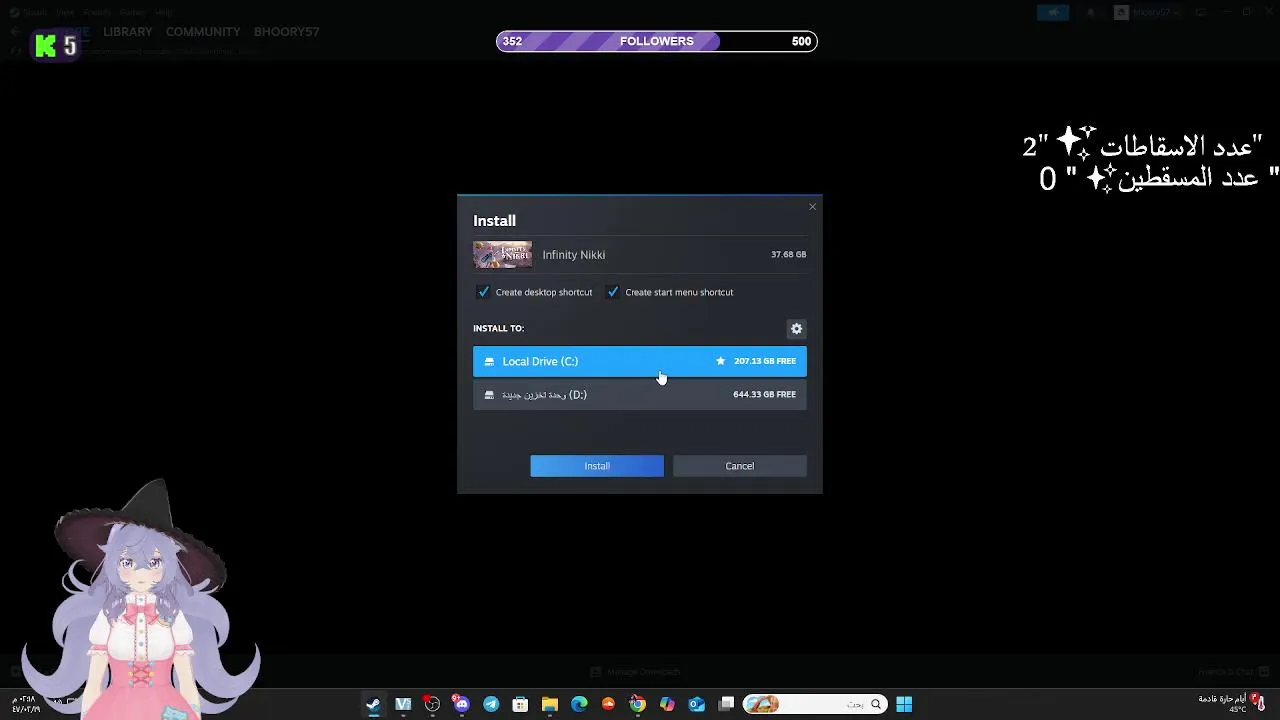
Task: Close the Install dialog with X
Action: tap(812, 207)
